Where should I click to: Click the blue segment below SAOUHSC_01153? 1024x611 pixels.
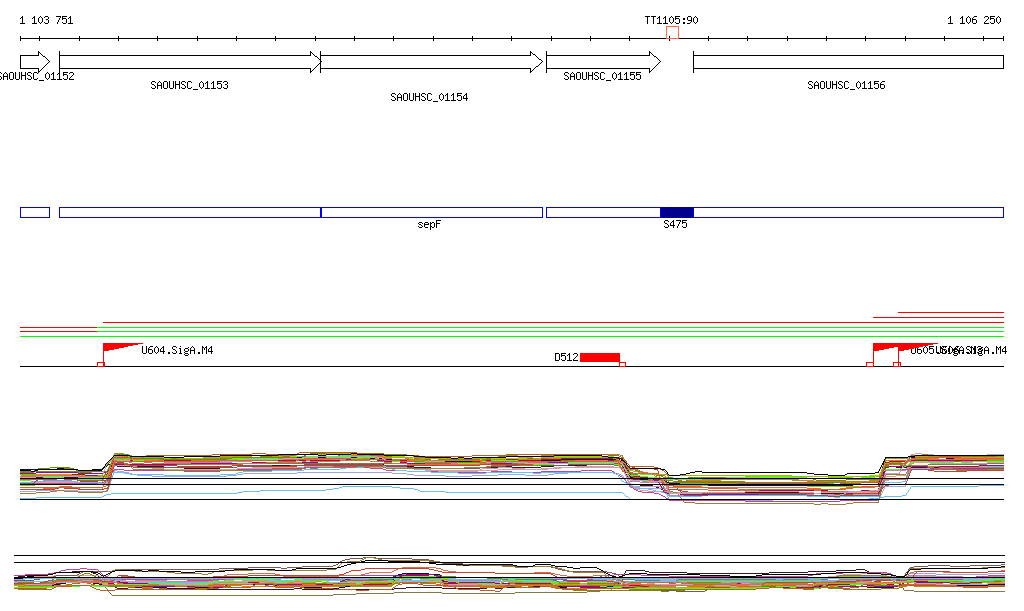coord(189,212)
